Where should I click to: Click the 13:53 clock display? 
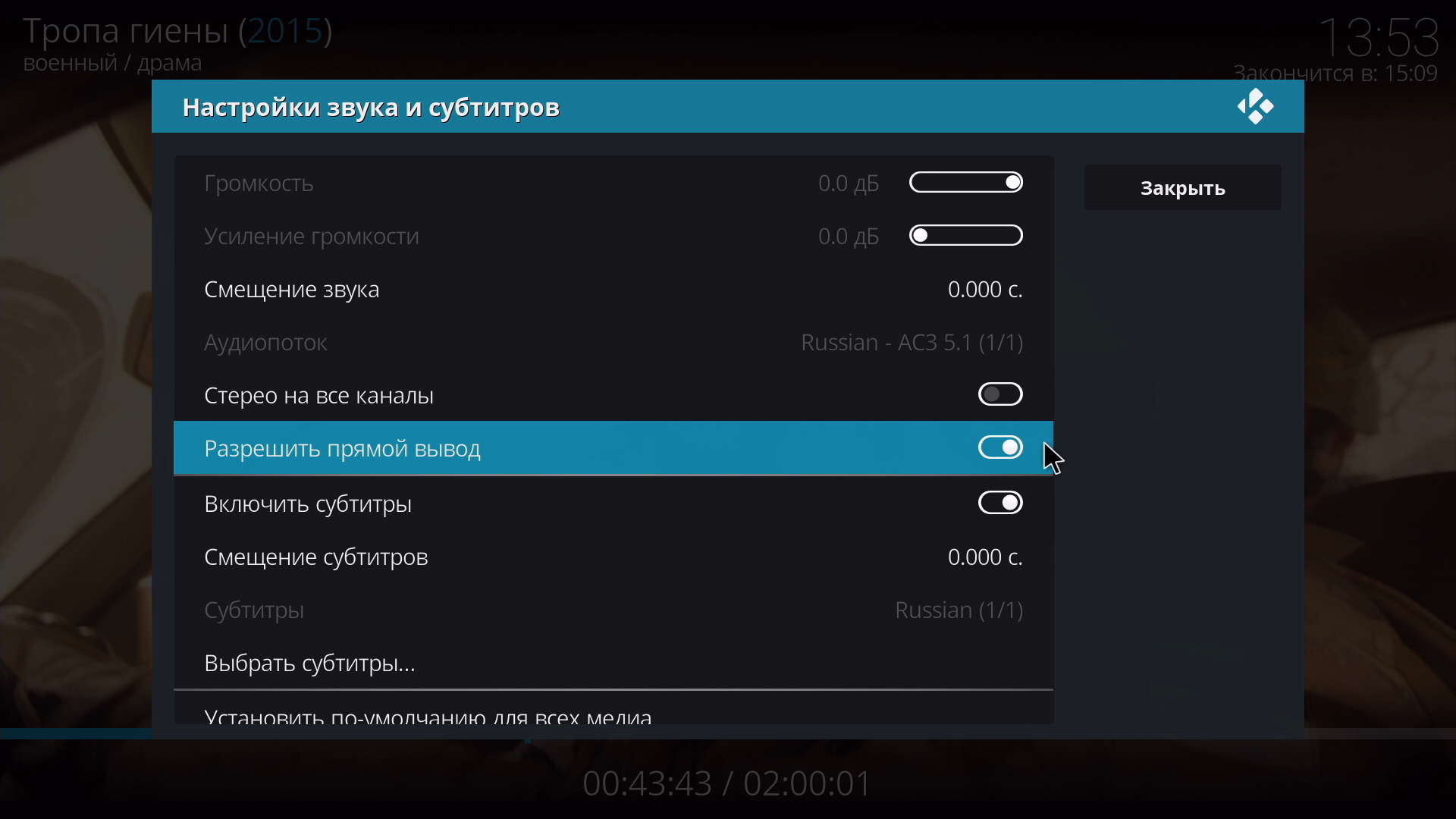(1379, 38)
